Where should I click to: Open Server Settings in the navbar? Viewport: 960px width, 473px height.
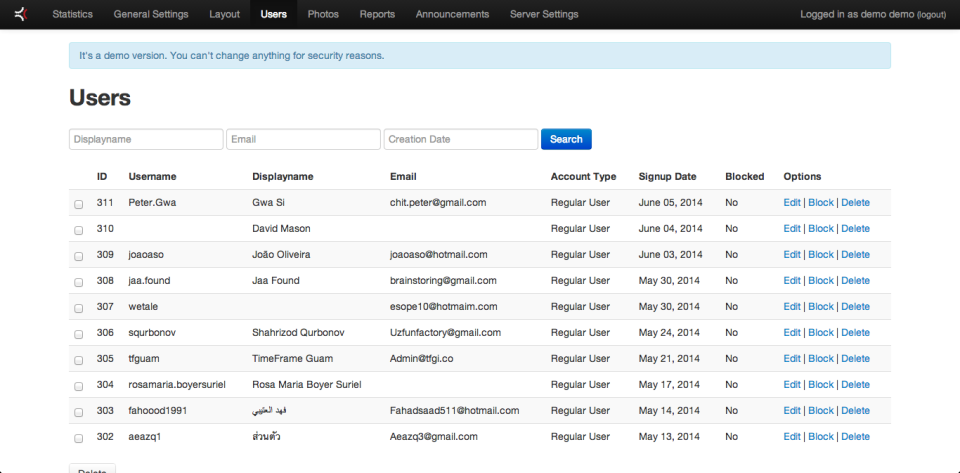click(x=544, y=14)
